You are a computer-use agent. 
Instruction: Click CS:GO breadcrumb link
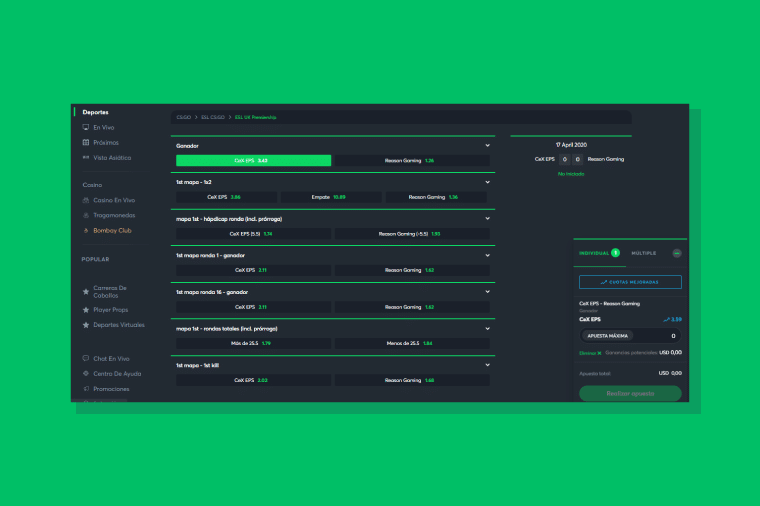pyautogui.click(x=184, y=117)
